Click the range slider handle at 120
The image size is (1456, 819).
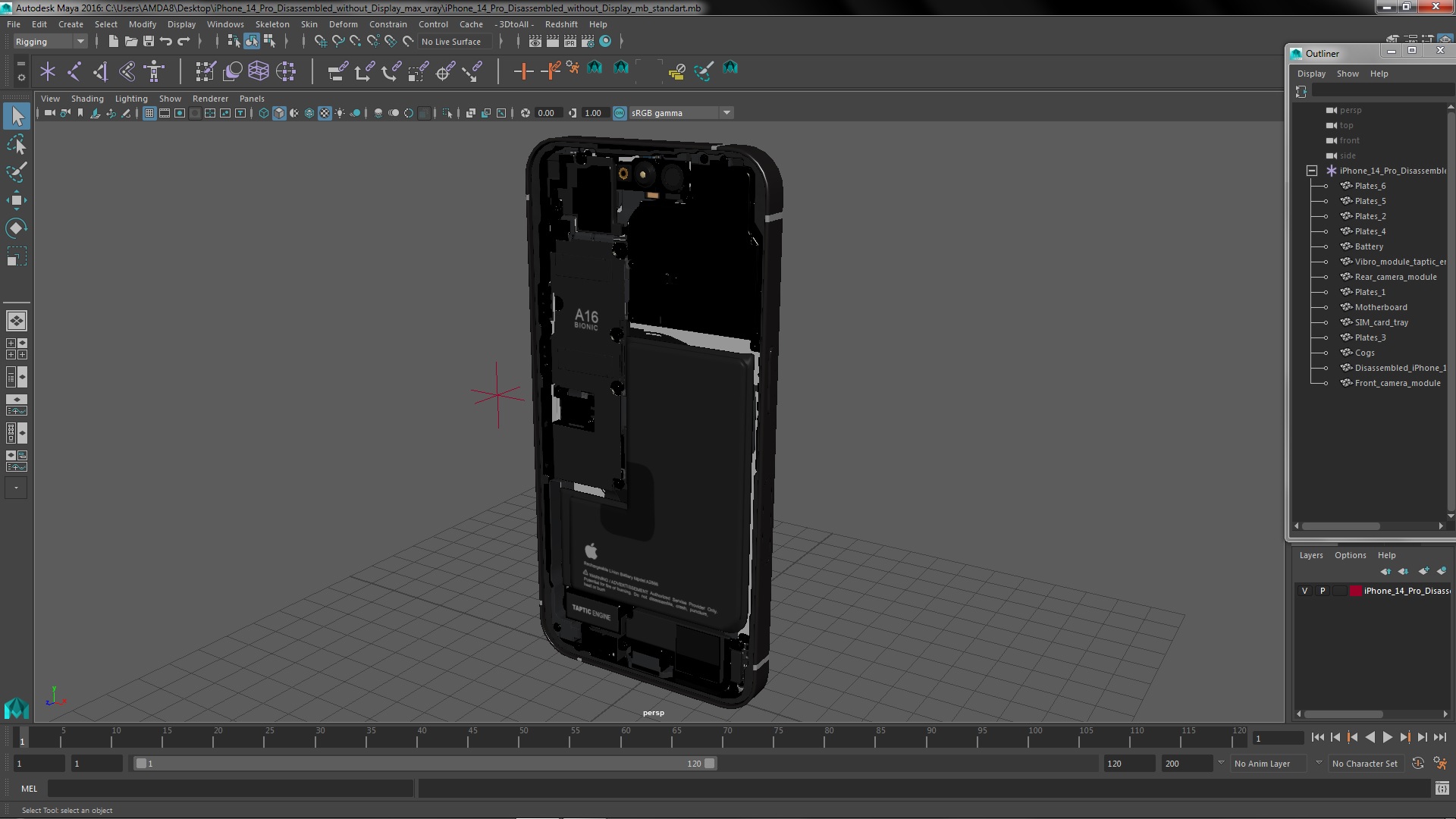click(x=710, y=764)
